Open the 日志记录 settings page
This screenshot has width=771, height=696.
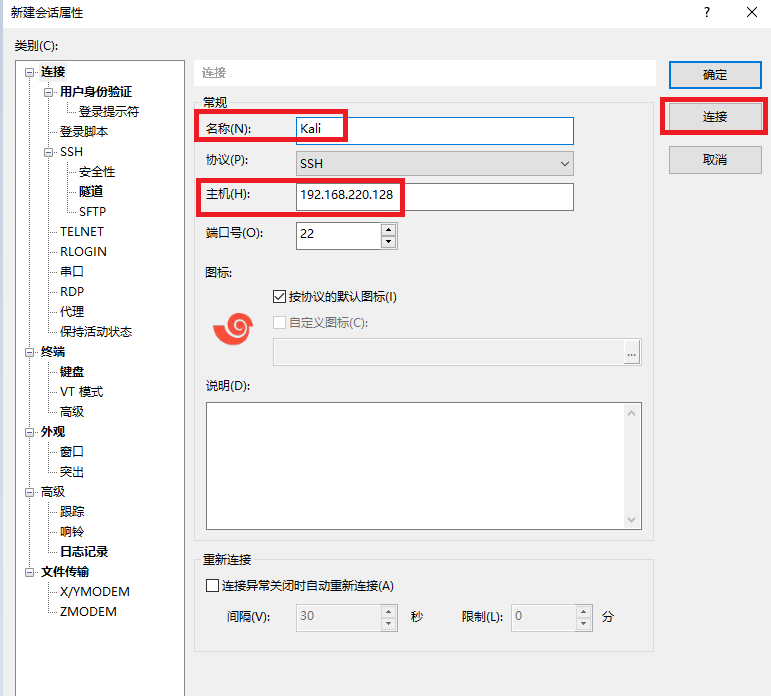coord(84,552)
